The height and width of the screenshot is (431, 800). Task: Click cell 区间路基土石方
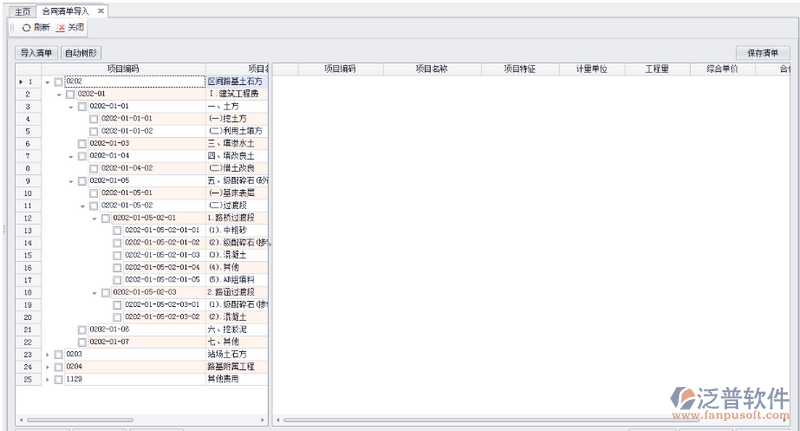pos(235,82)
